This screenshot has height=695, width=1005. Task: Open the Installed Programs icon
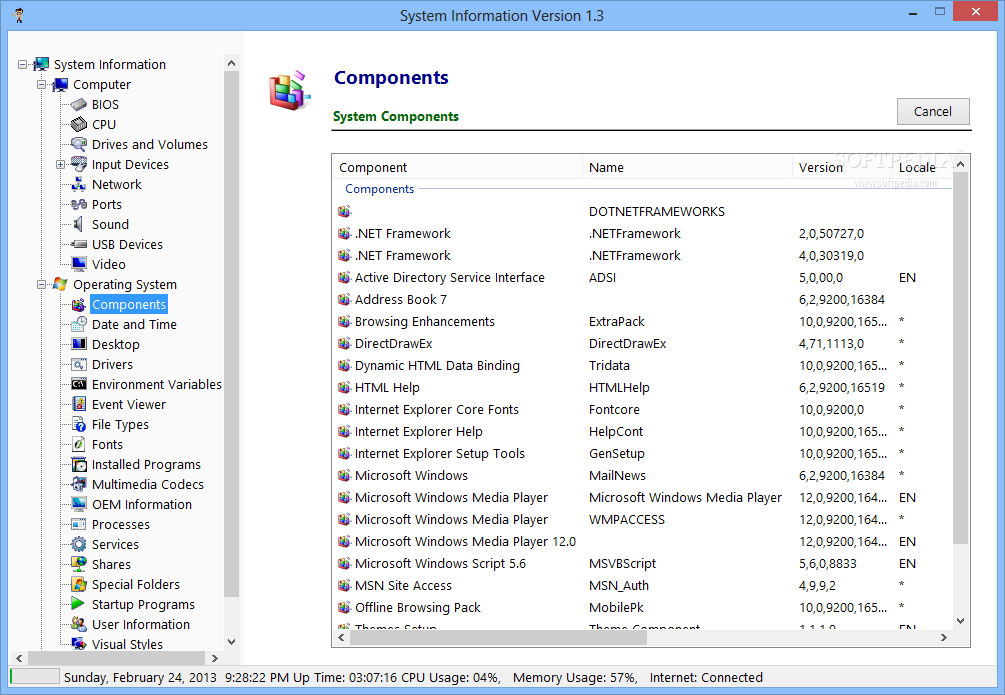click(x=79, y=464)
